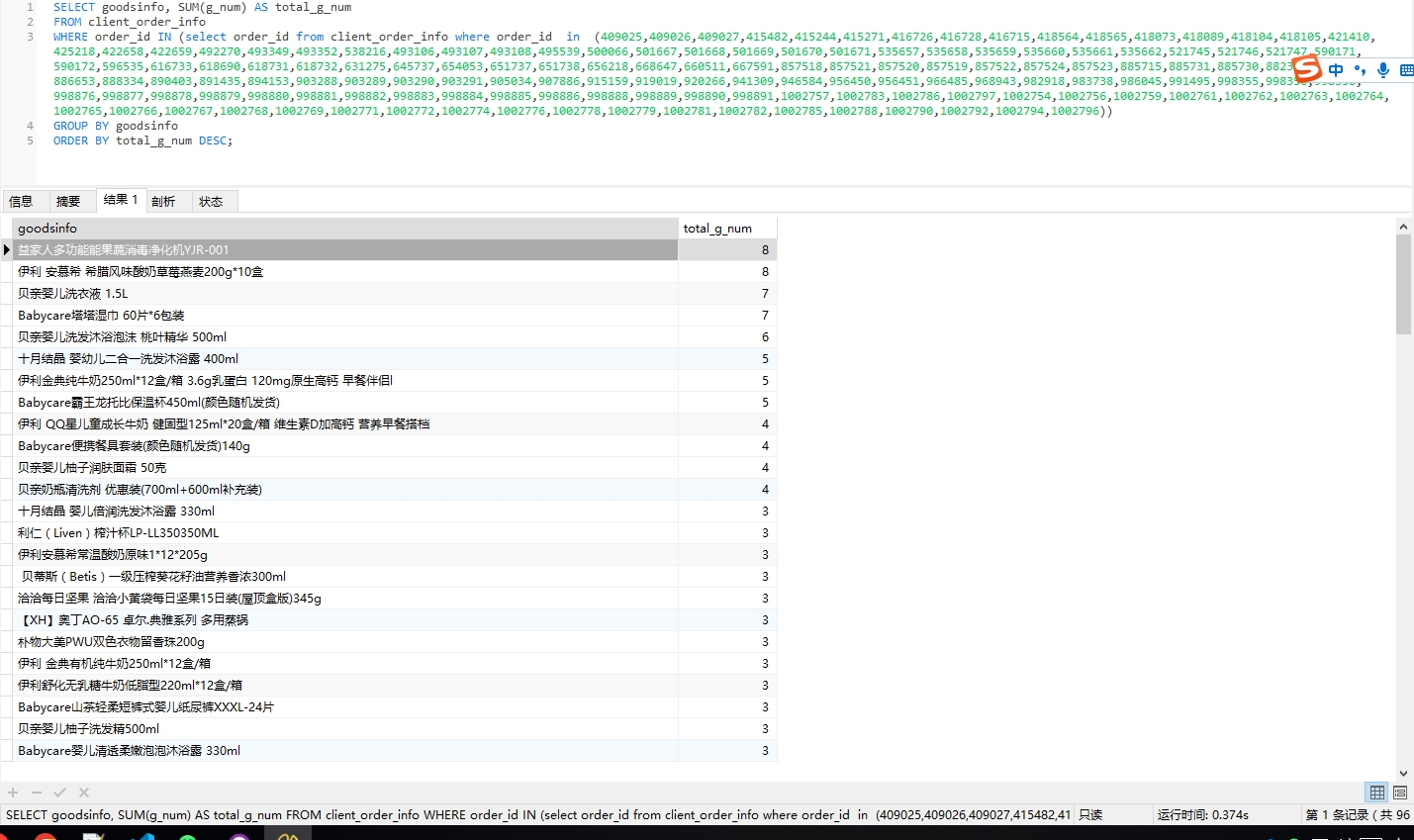Click the 运行时间: 0.374s status text

tap(1203, 815)
